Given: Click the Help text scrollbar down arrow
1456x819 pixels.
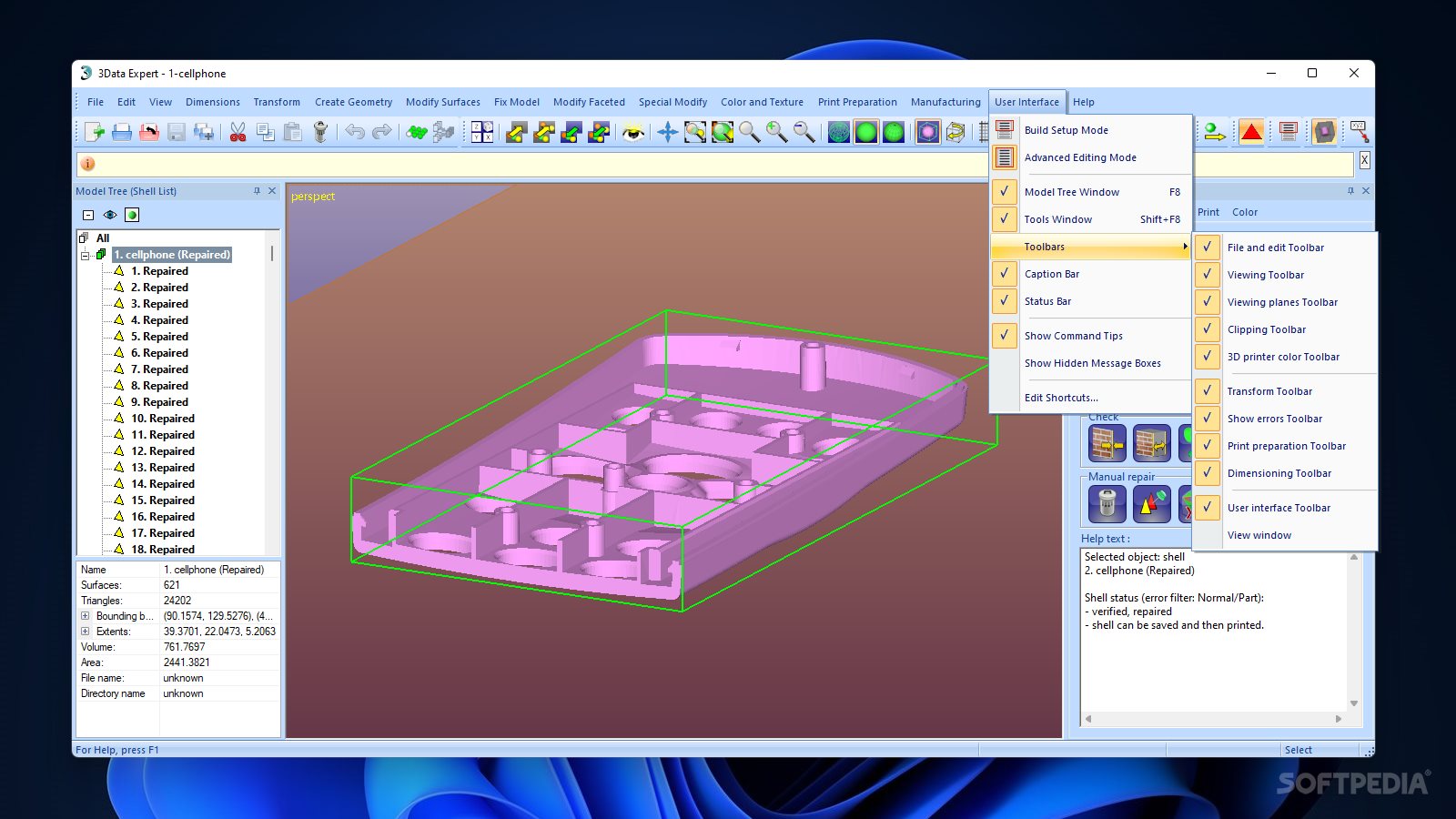Looking at the screenshot, I should click(1354, 703).
